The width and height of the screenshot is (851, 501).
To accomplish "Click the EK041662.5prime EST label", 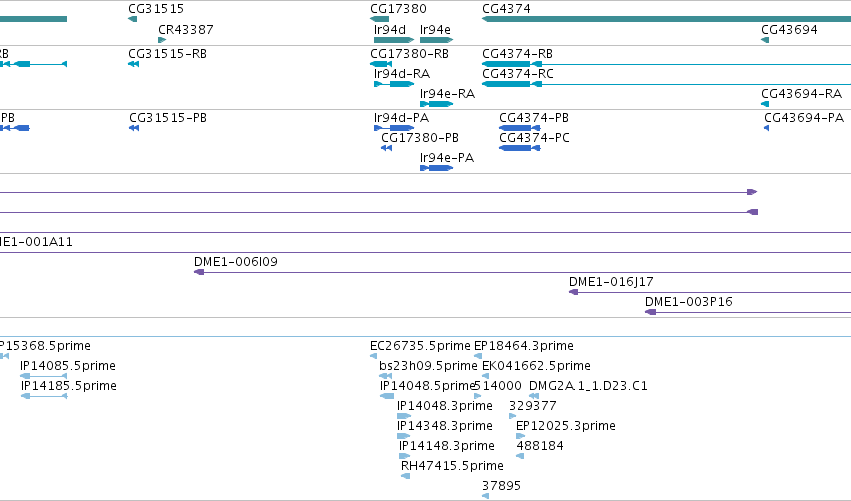I will coord(536,366).
